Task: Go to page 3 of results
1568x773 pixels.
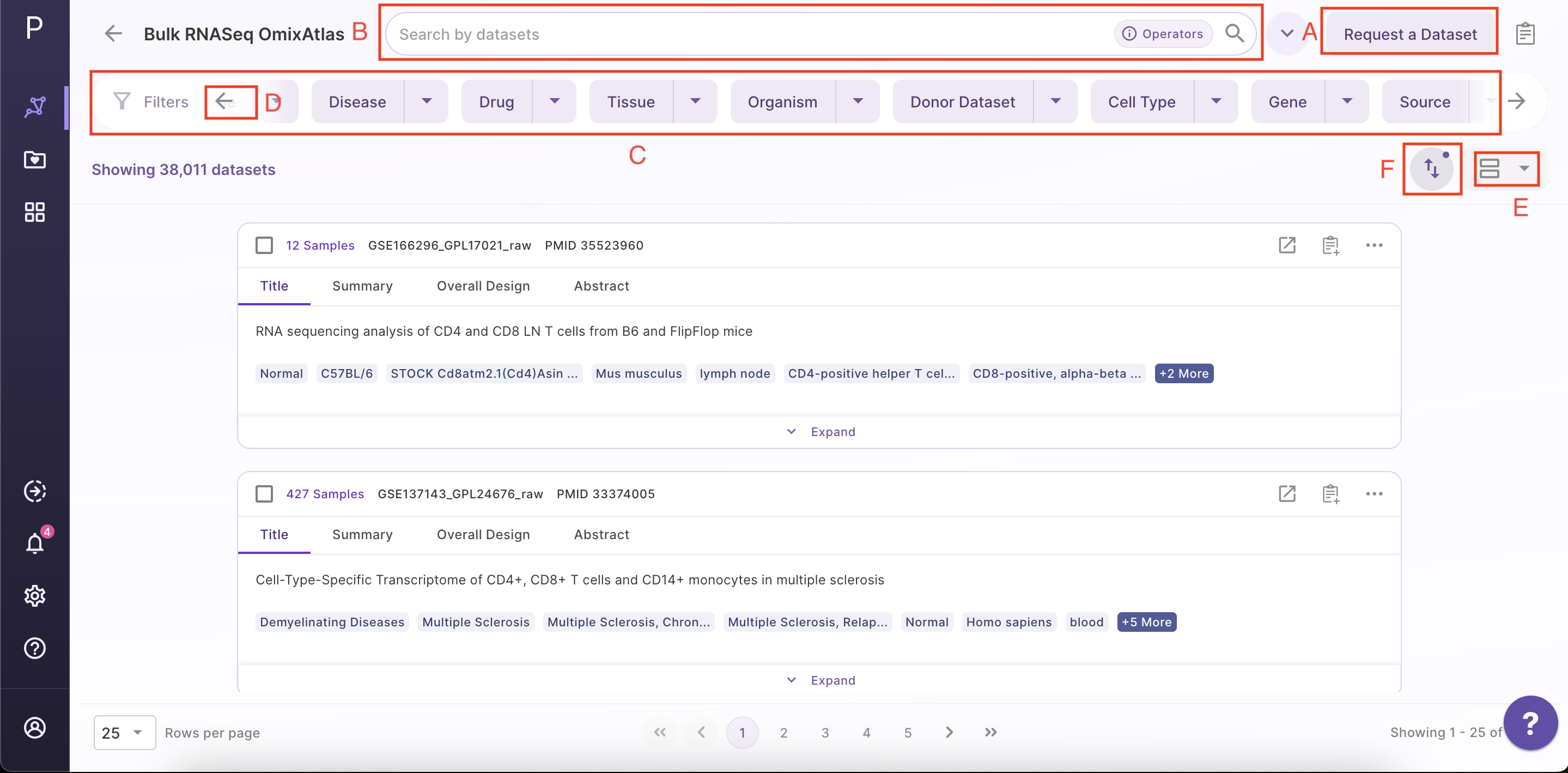Action: pyautogui.click(x=825, y=732)
